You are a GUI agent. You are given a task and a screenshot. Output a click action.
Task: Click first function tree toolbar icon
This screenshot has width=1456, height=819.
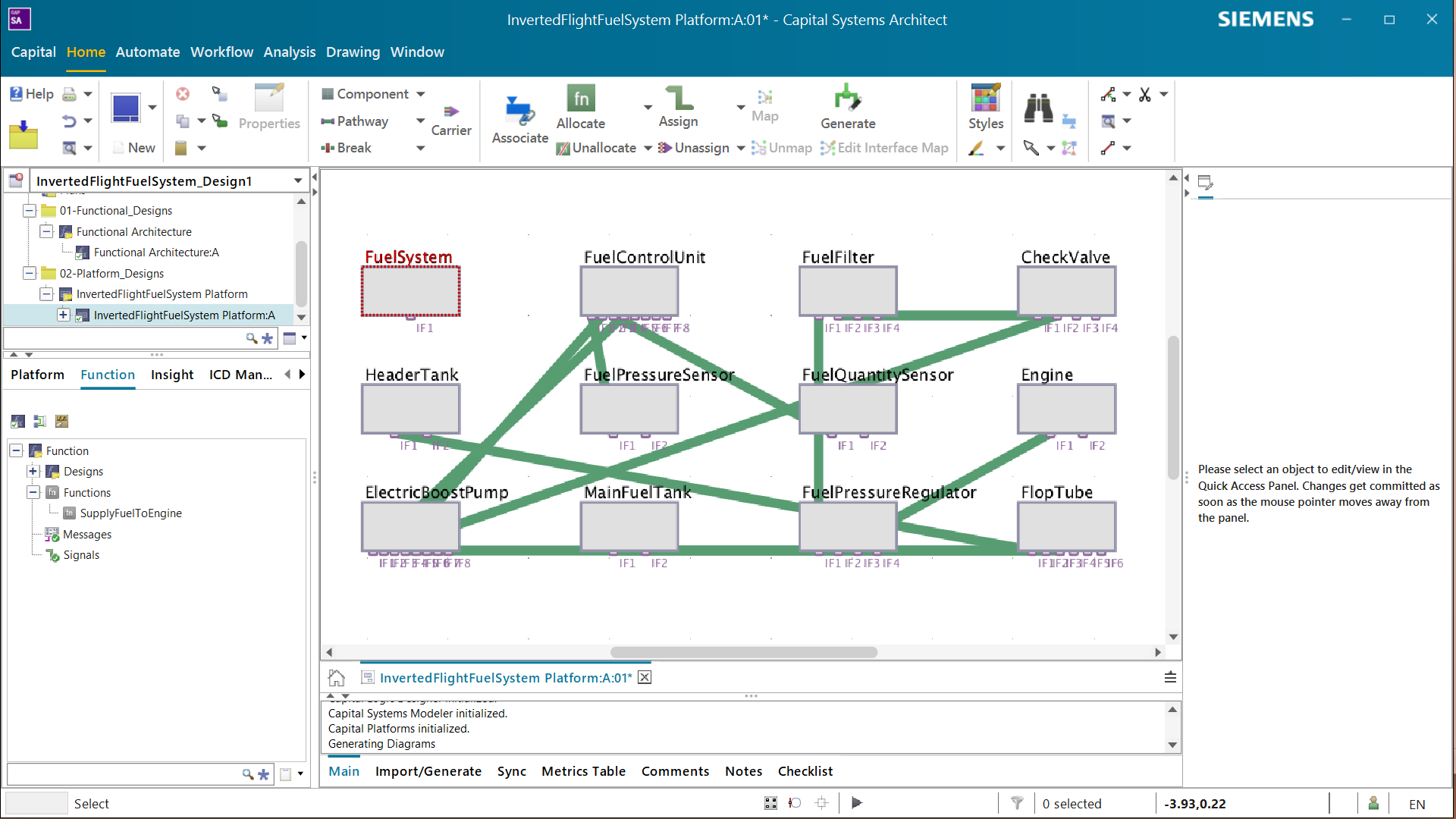coord(18,421)
